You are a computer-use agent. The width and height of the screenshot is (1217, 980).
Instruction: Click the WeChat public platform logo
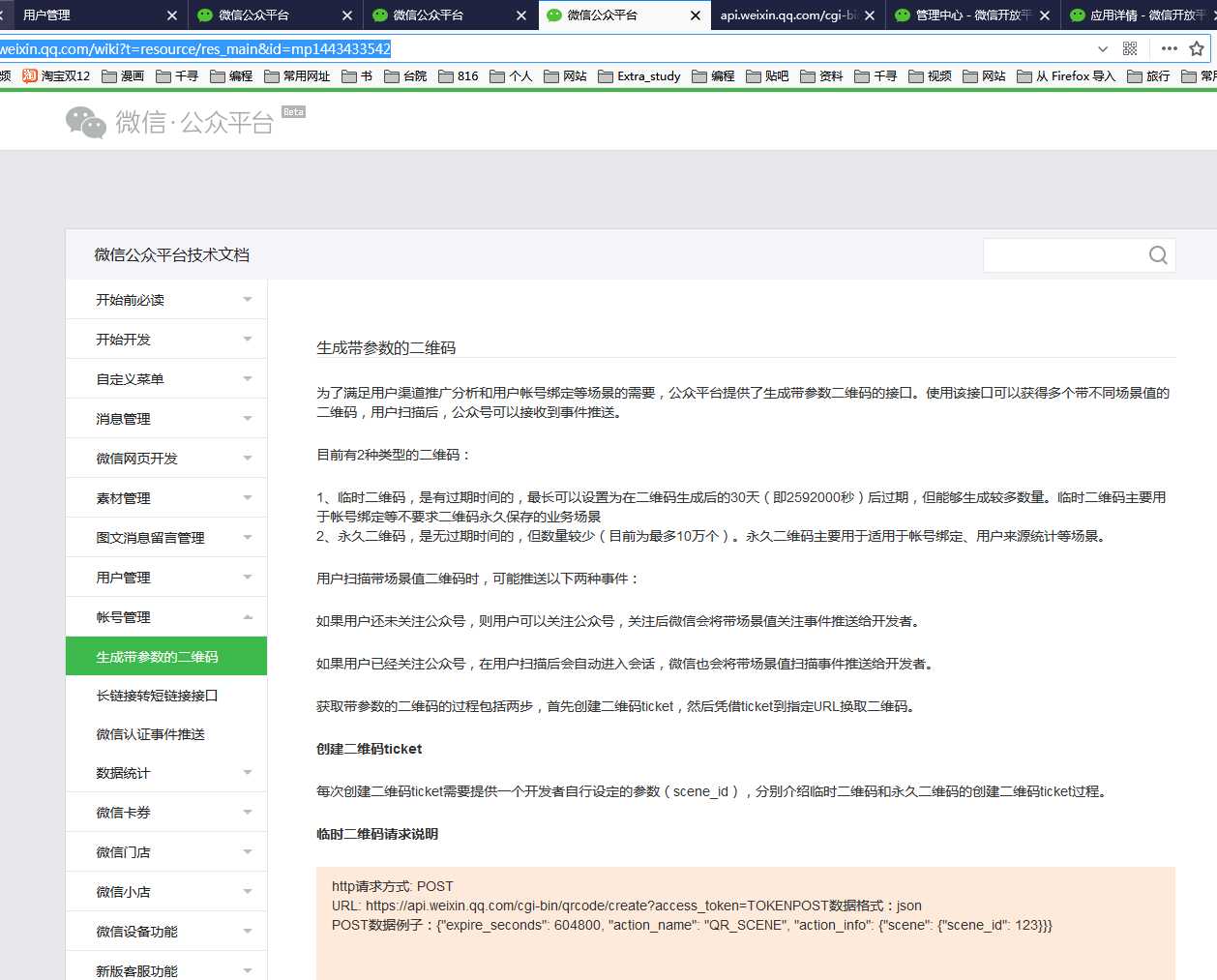point(170,122)
